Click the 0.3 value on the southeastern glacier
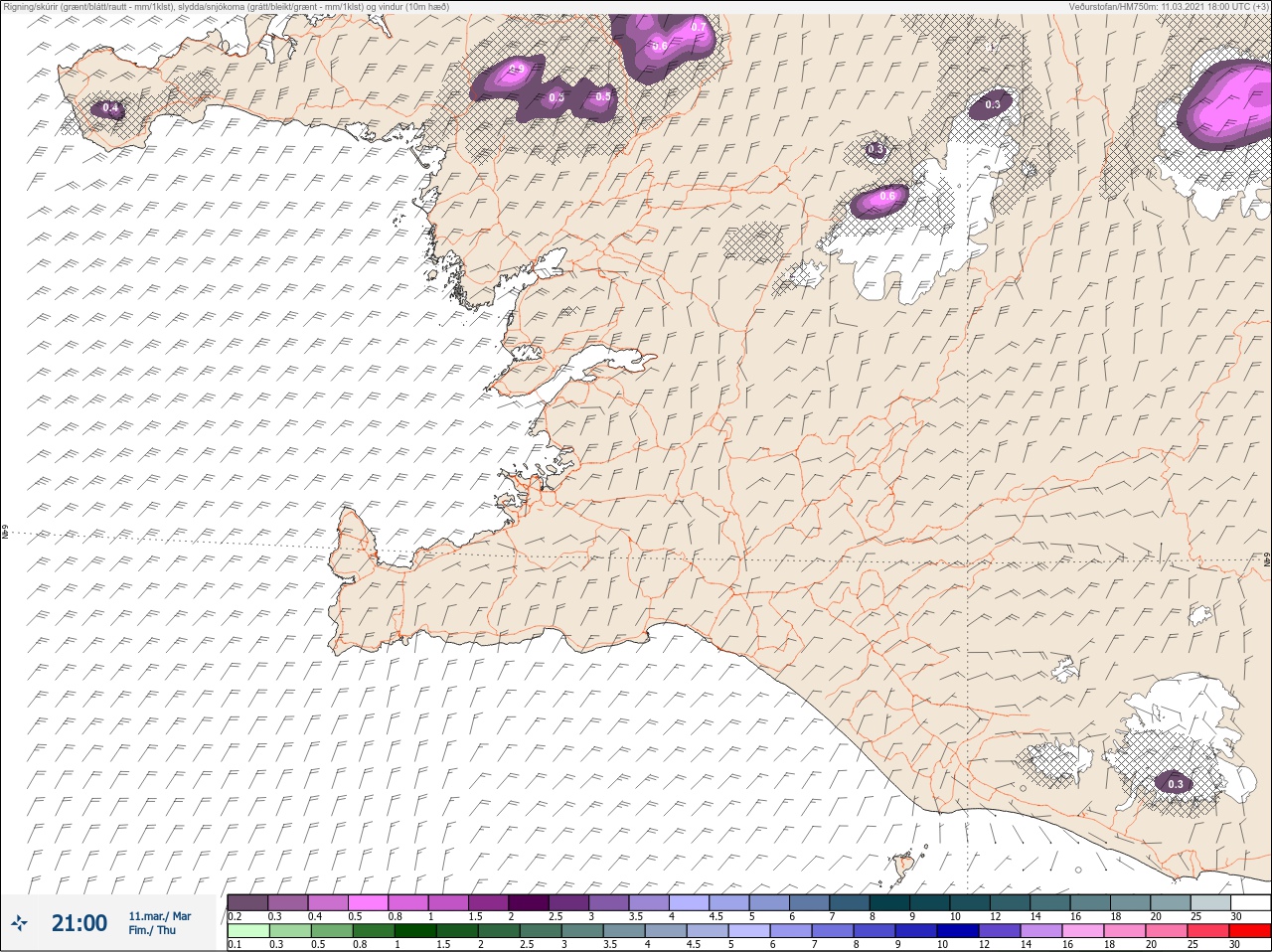1272x952 pixels. pyautogui.click(x=1176, y=784)
